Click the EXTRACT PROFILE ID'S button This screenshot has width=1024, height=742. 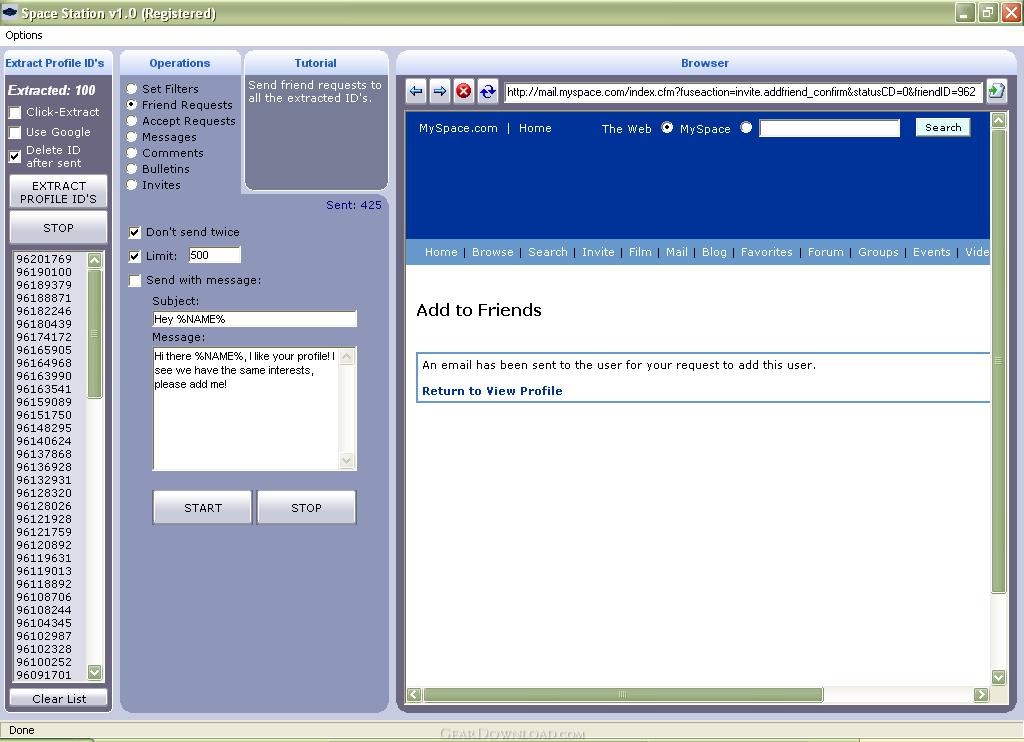click(x=58, y=192)
